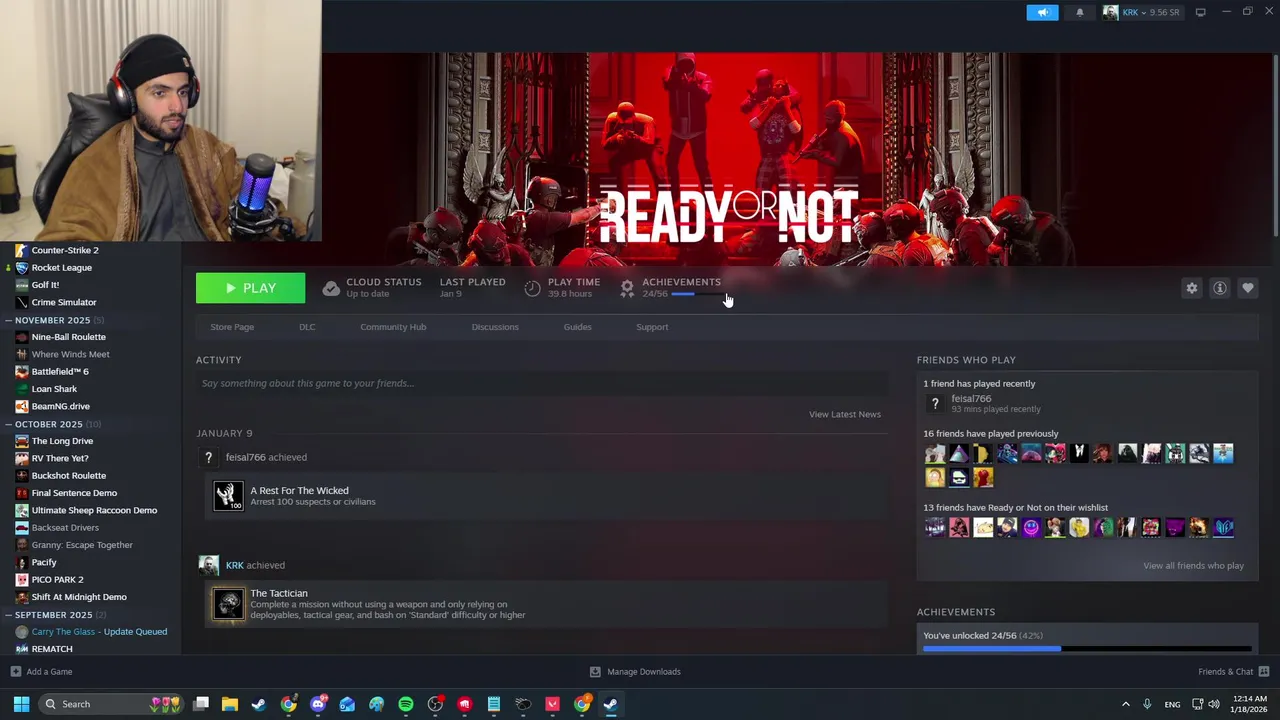Image resolution: width=1280 pixels, height=720 pixels.
Task: Open the Guides tab
Action: 577,327
